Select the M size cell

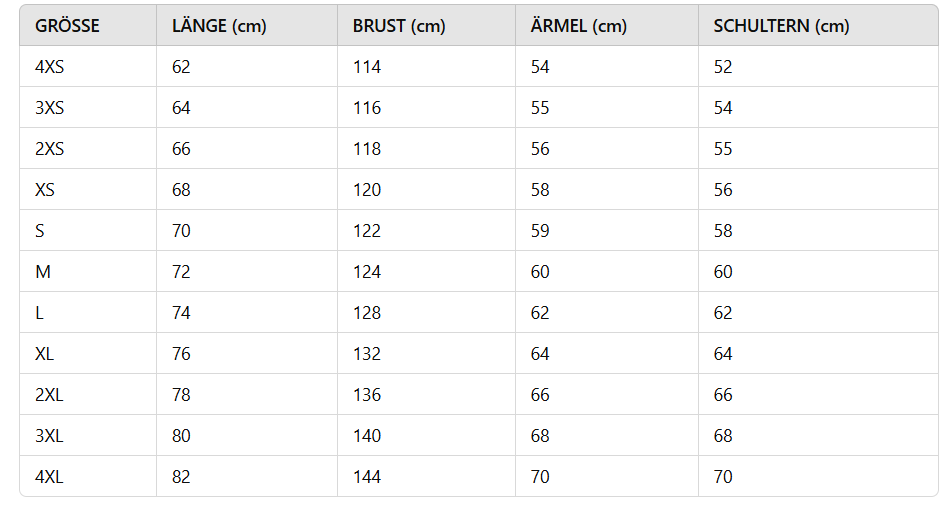click(x=42, y=272)
